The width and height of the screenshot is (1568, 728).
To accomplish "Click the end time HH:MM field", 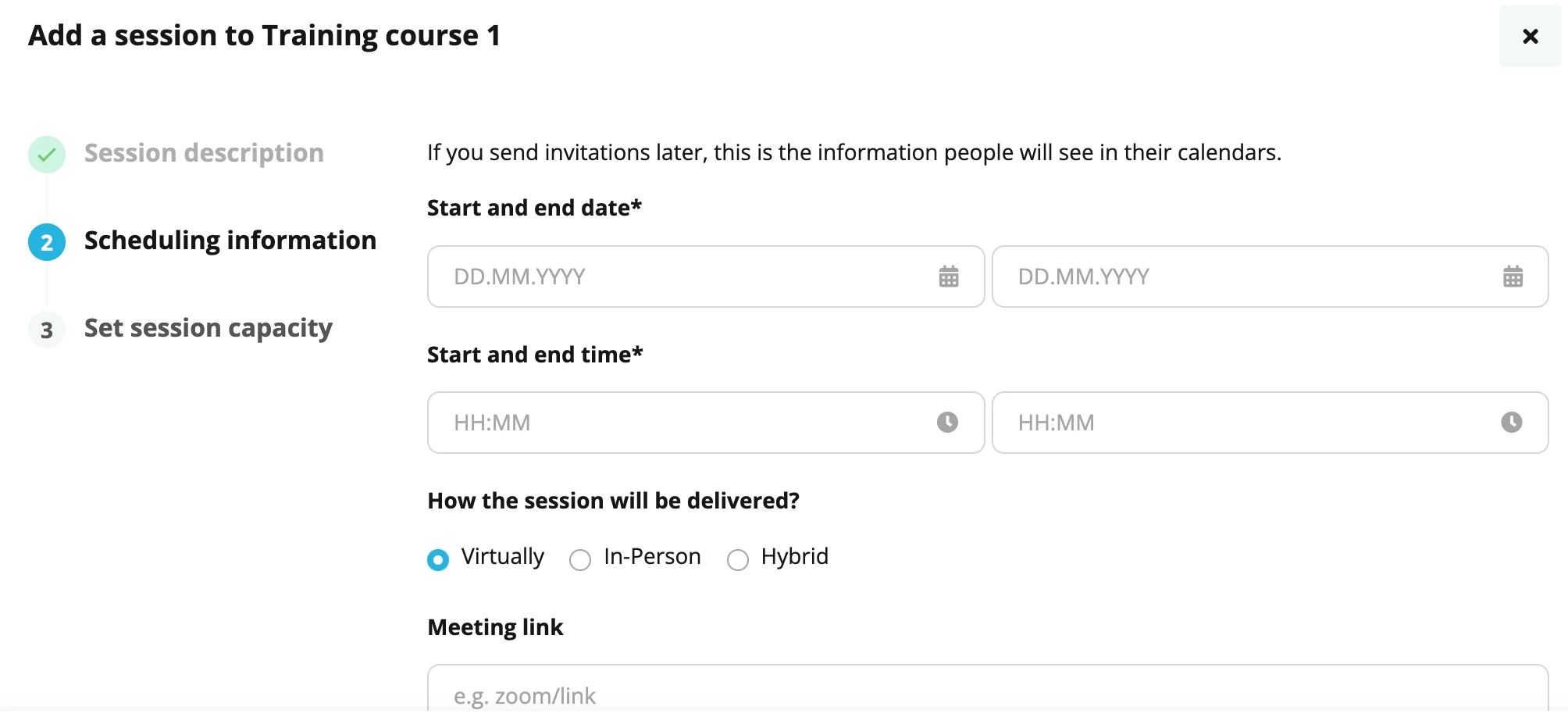I will pyautogui.click(x=1270, y=423).
